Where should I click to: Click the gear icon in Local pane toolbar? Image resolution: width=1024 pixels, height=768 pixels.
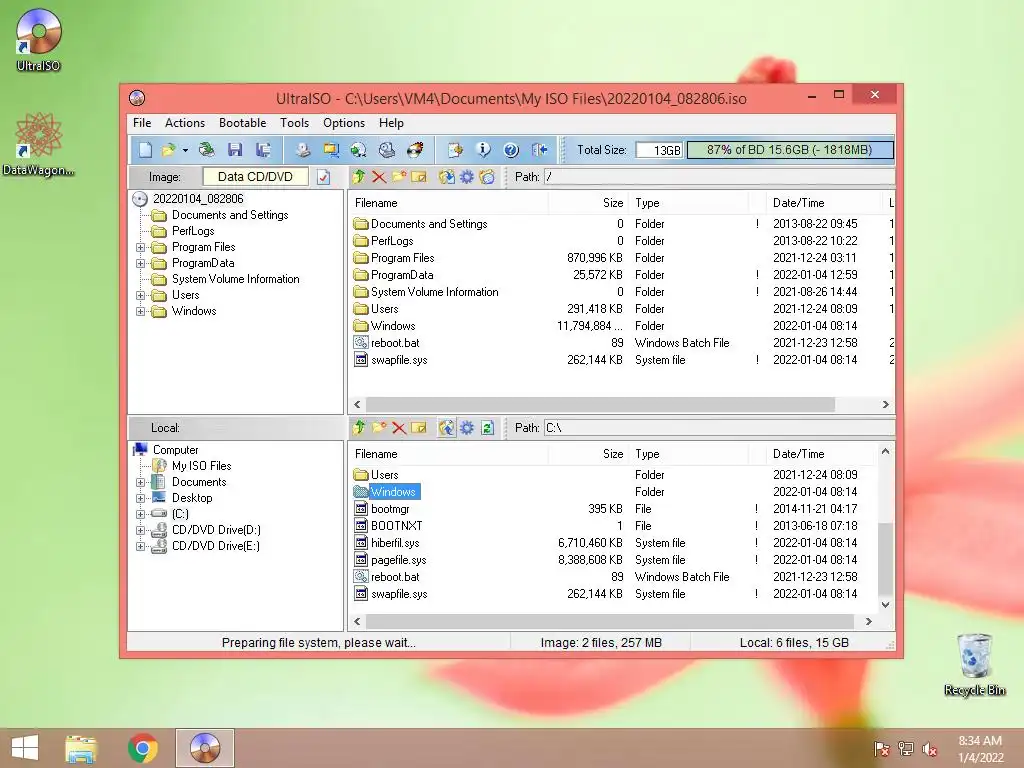click(467, 428)
